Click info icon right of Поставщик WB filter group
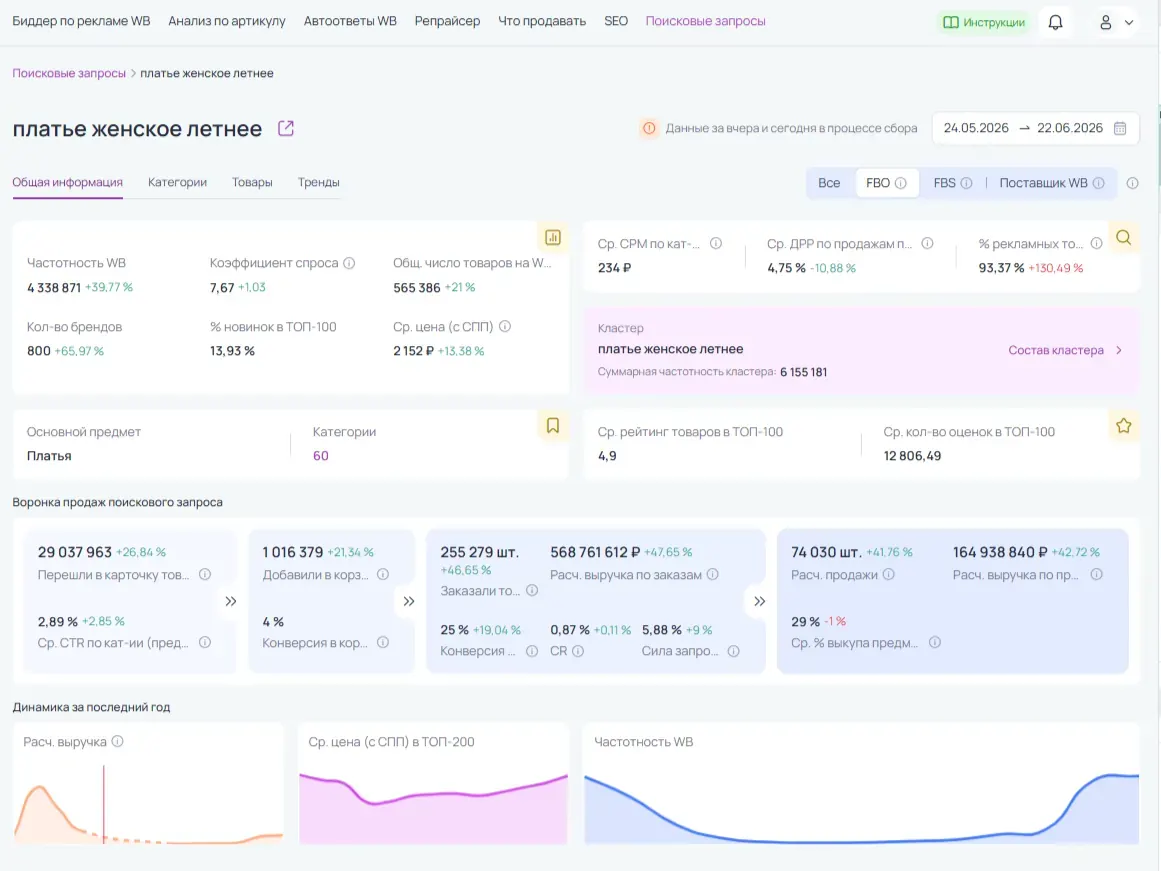Image resolution: width=1161 pixels, height=871 pixels. [1132, 183]
